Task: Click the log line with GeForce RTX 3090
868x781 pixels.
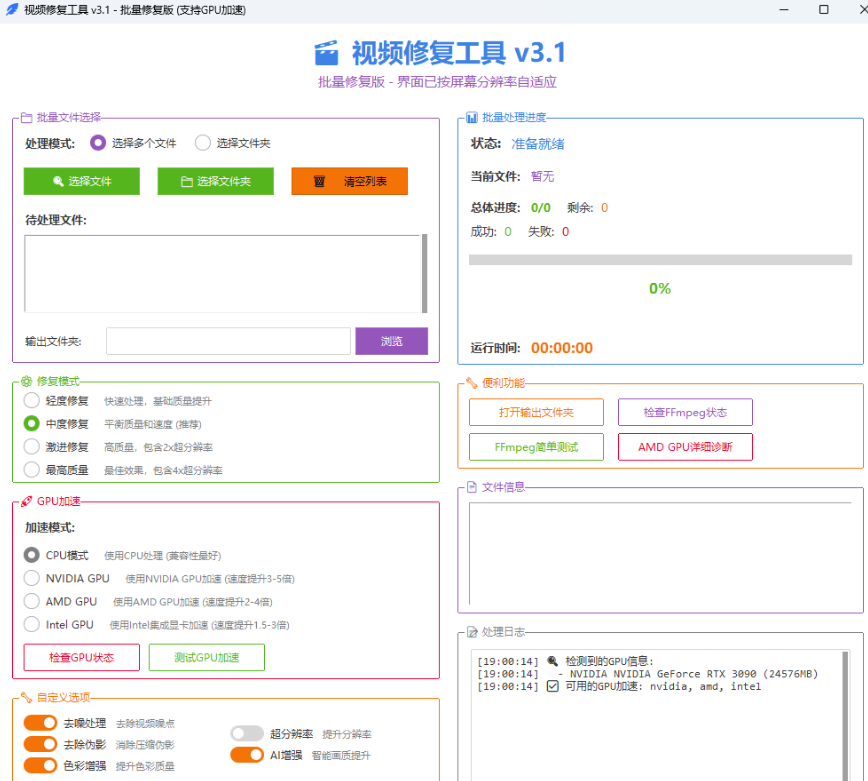Action: (647, 674)
